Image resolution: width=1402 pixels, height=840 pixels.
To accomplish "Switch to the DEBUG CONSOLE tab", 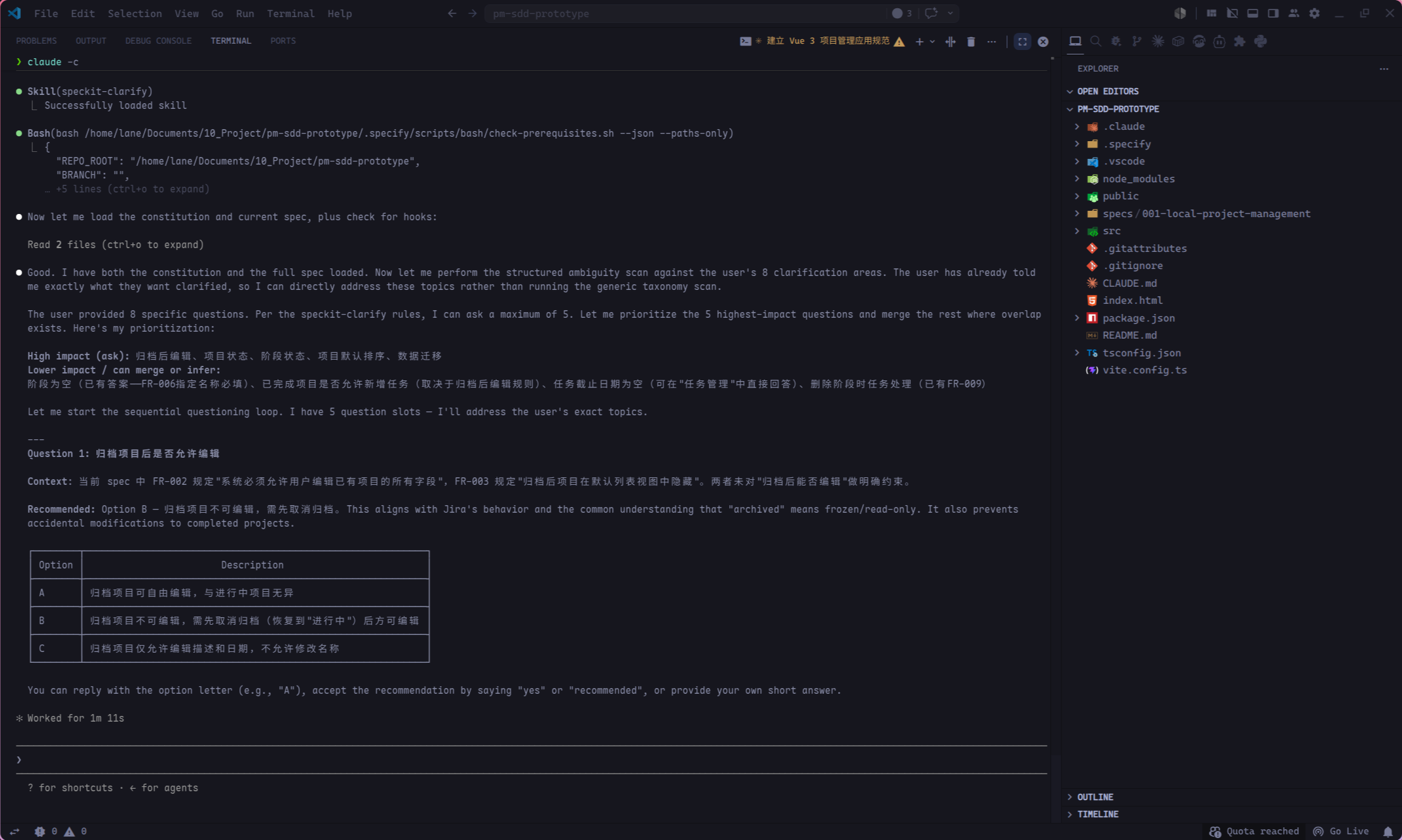I will (x=158, y=41).
